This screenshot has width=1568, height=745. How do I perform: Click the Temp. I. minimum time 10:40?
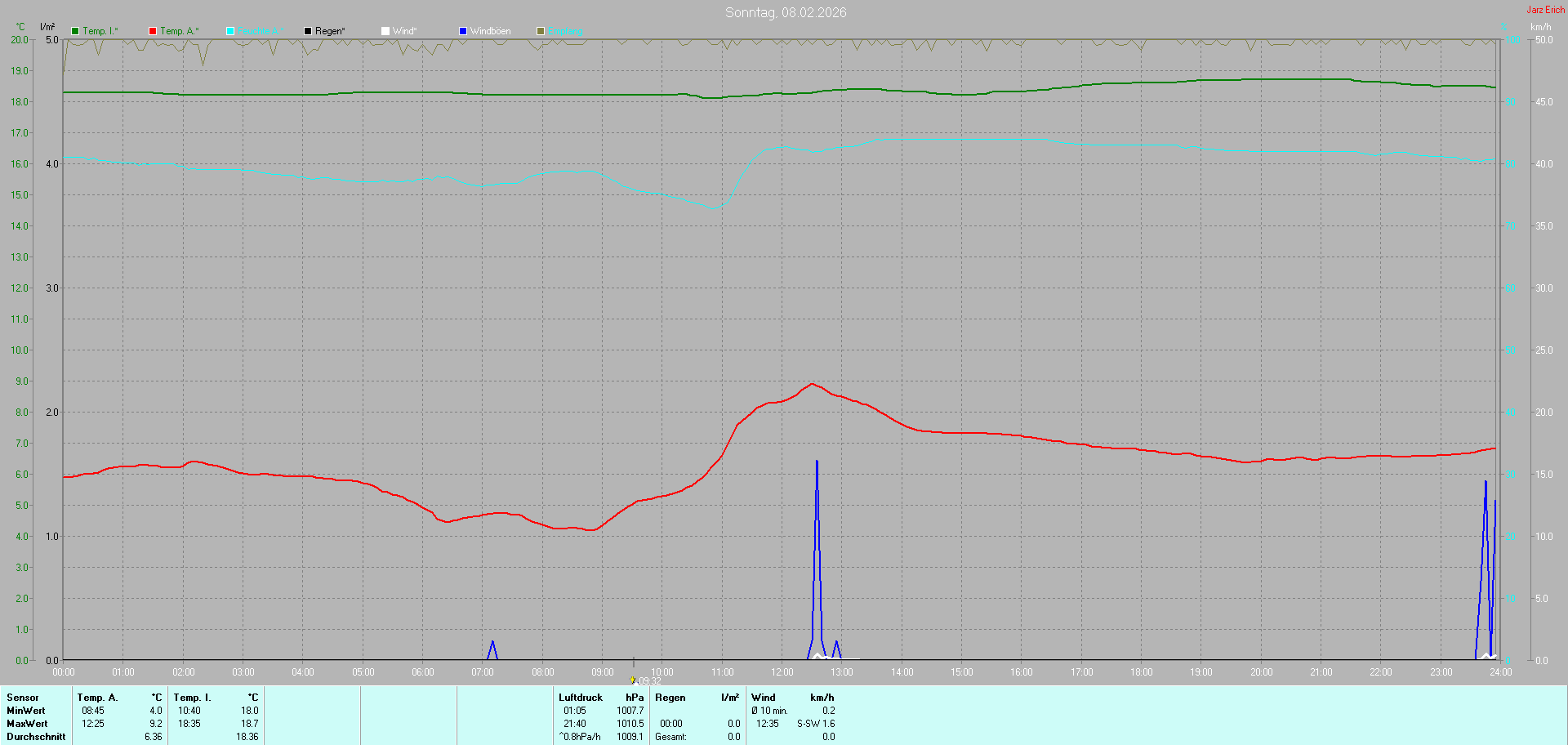(x=189, y=711)
